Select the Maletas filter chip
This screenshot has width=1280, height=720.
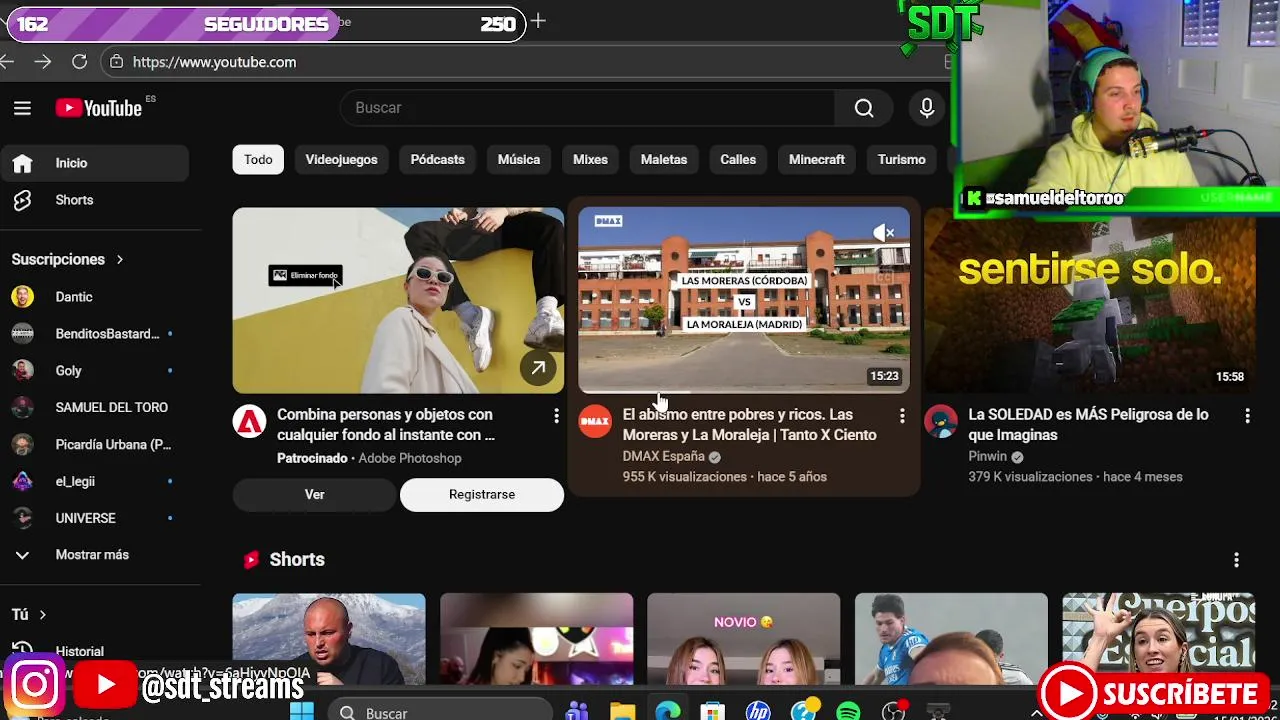tap(664, 160)
